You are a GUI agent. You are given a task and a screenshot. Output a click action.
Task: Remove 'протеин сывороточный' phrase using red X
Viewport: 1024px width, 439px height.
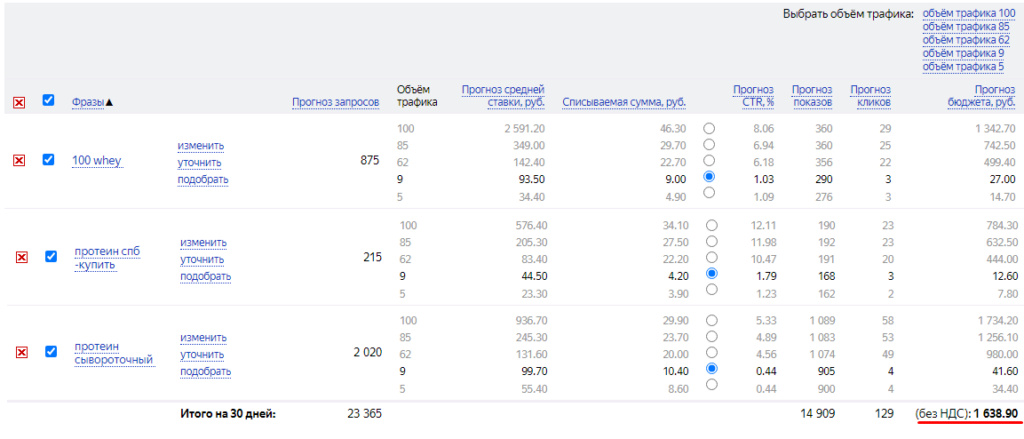(x=19, y=352)
